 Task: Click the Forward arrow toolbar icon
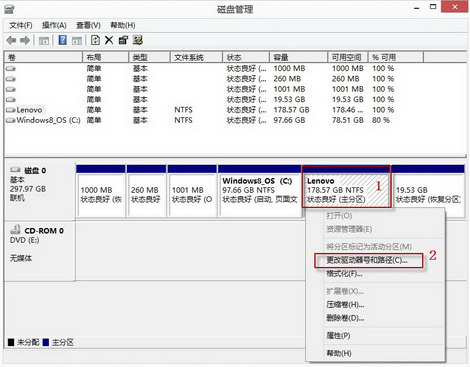tap(25, 41)
